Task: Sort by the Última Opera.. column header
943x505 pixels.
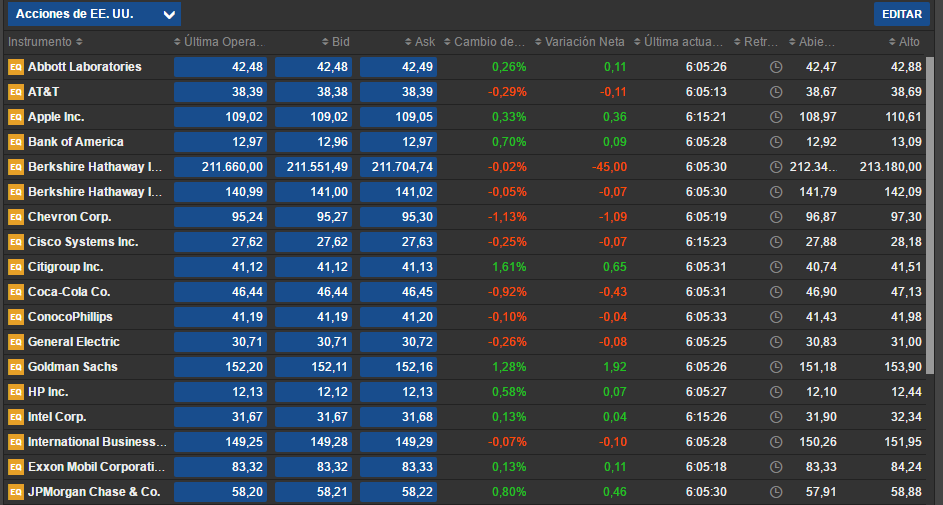Action: tap(220, 42)
